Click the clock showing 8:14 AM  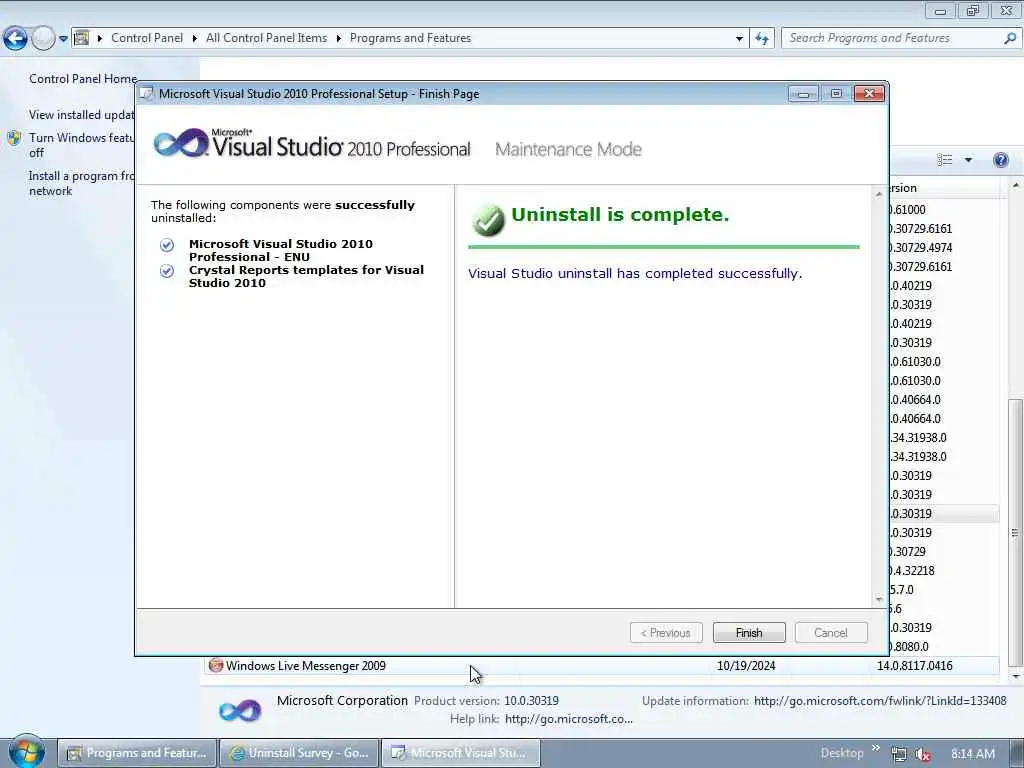click(x=972, y=754)
